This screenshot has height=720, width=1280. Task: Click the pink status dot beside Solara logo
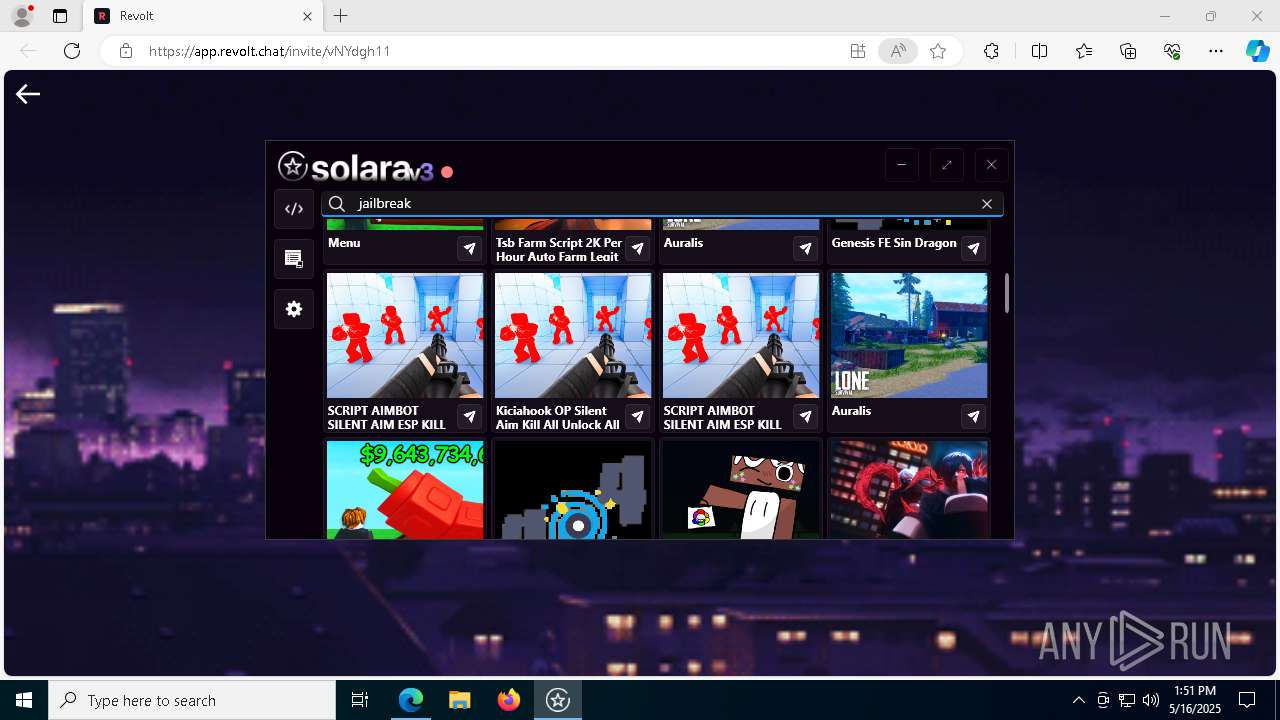pyautogui.click(x=447, y=172)
